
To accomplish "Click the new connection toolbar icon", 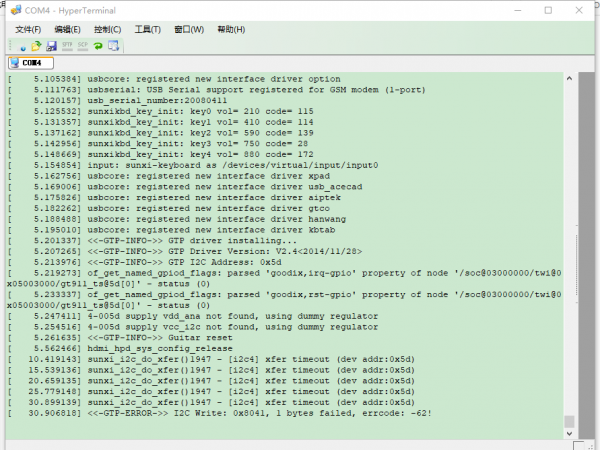I will [22, 46].
